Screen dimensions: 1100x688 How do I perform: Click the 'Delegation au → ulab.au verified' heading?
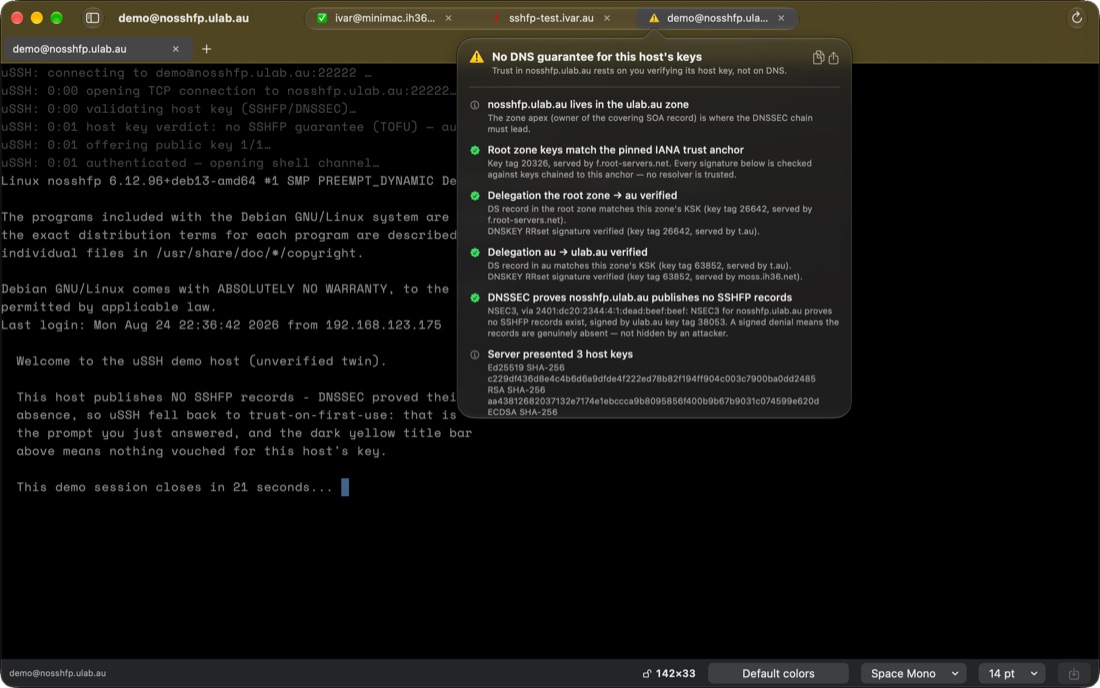568,252
